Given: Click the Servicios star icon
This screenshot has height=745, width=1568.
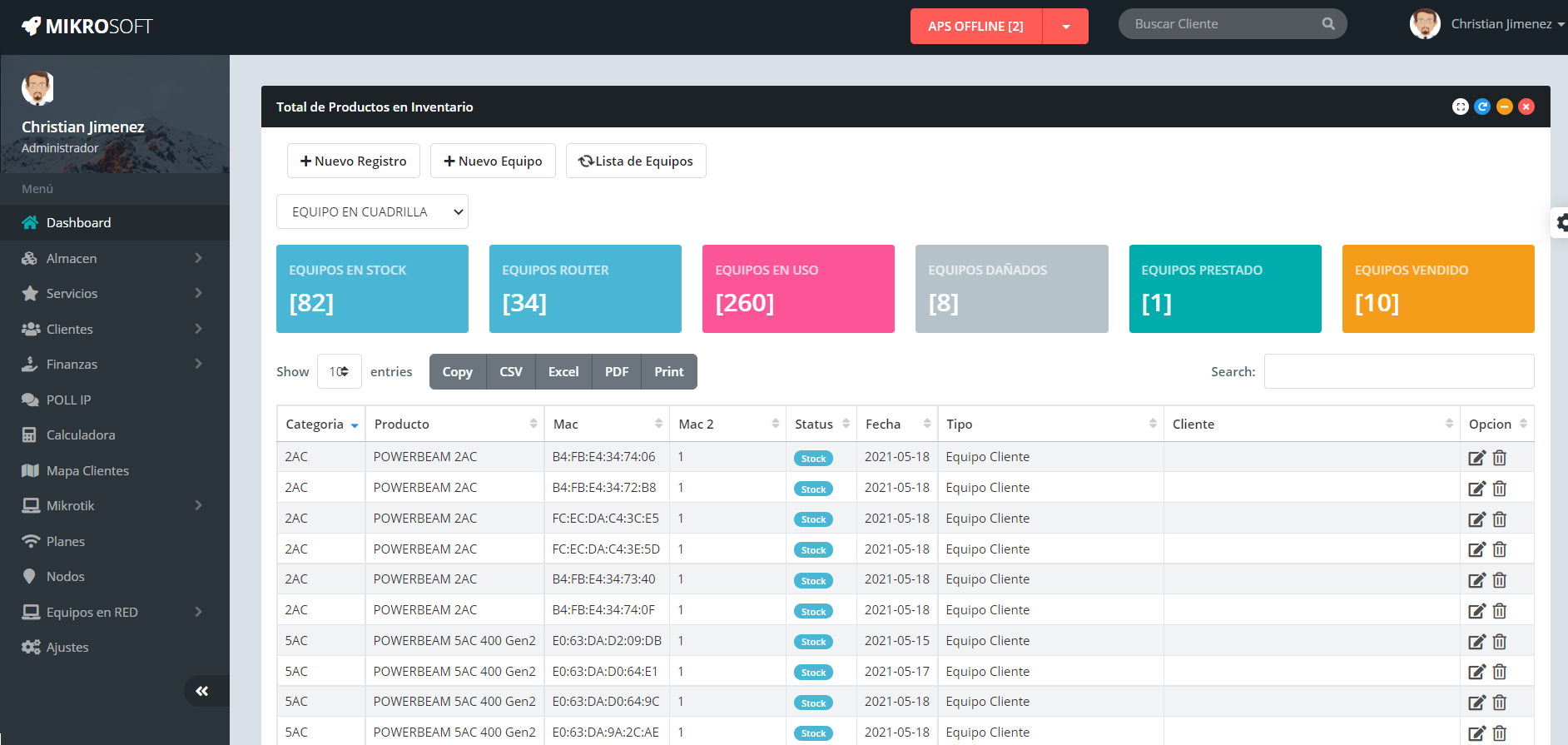Looking at the screenshot, I should click(30, 293).
